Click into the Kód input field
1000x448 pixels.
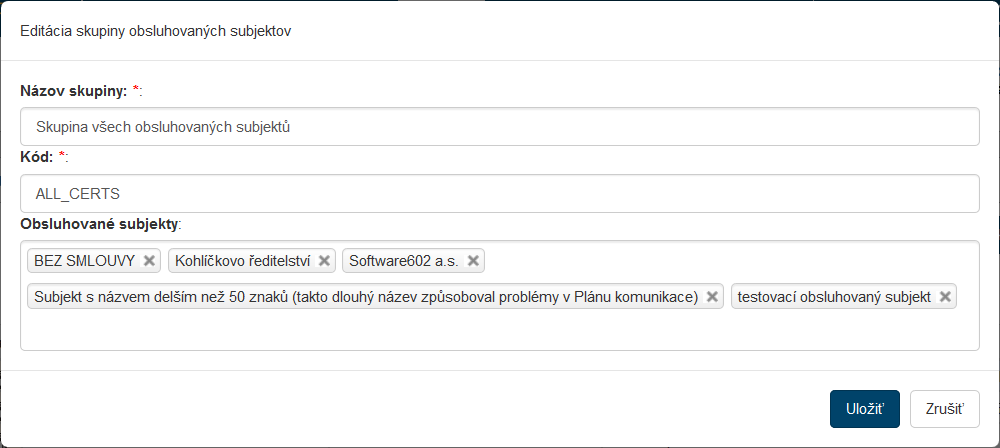[499, 194]
